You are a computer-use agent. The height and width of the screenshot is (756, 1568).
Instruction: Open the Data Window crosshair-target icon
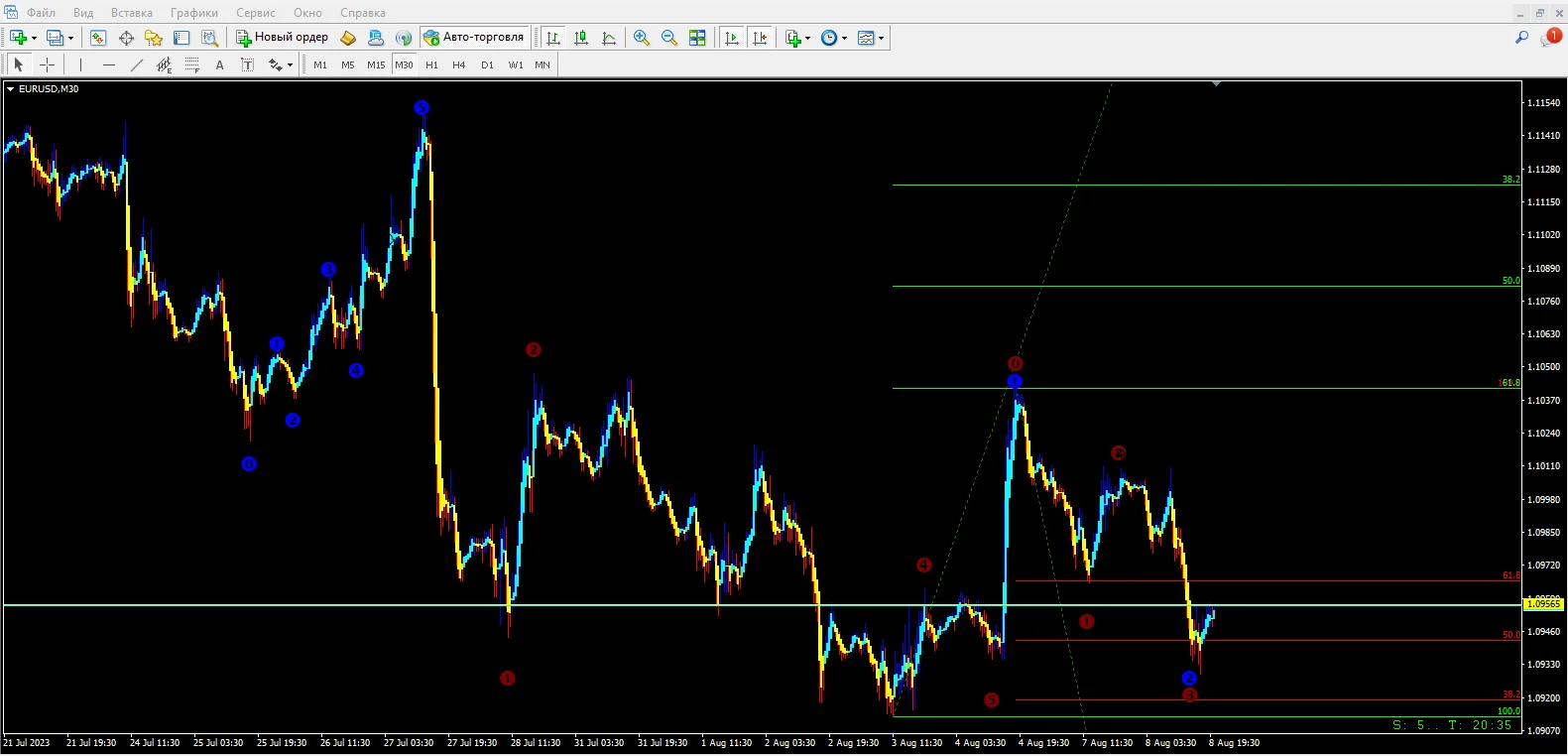(126, 38)
